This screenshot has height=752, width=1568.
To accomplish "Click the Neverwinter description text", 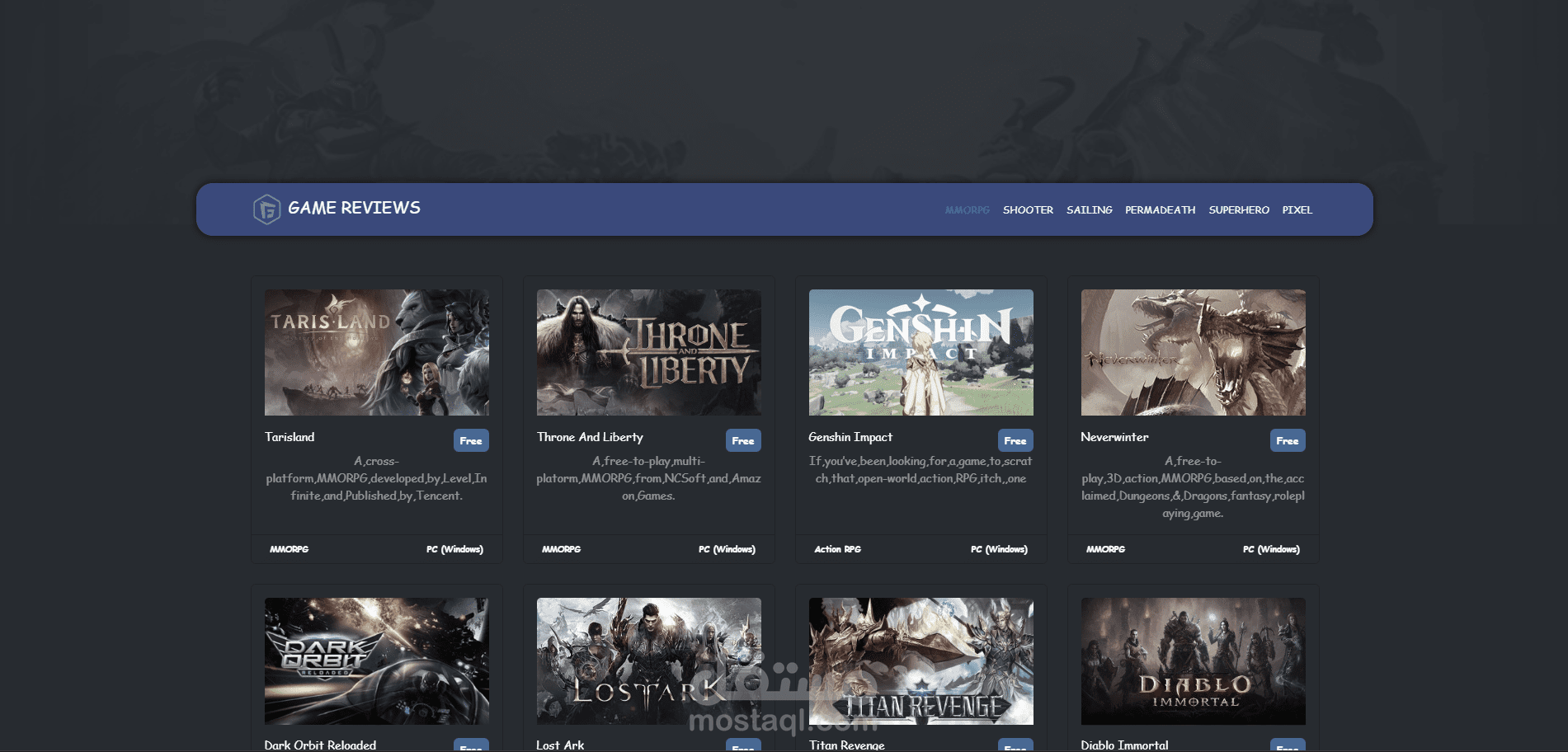I will click(1194, 487).
